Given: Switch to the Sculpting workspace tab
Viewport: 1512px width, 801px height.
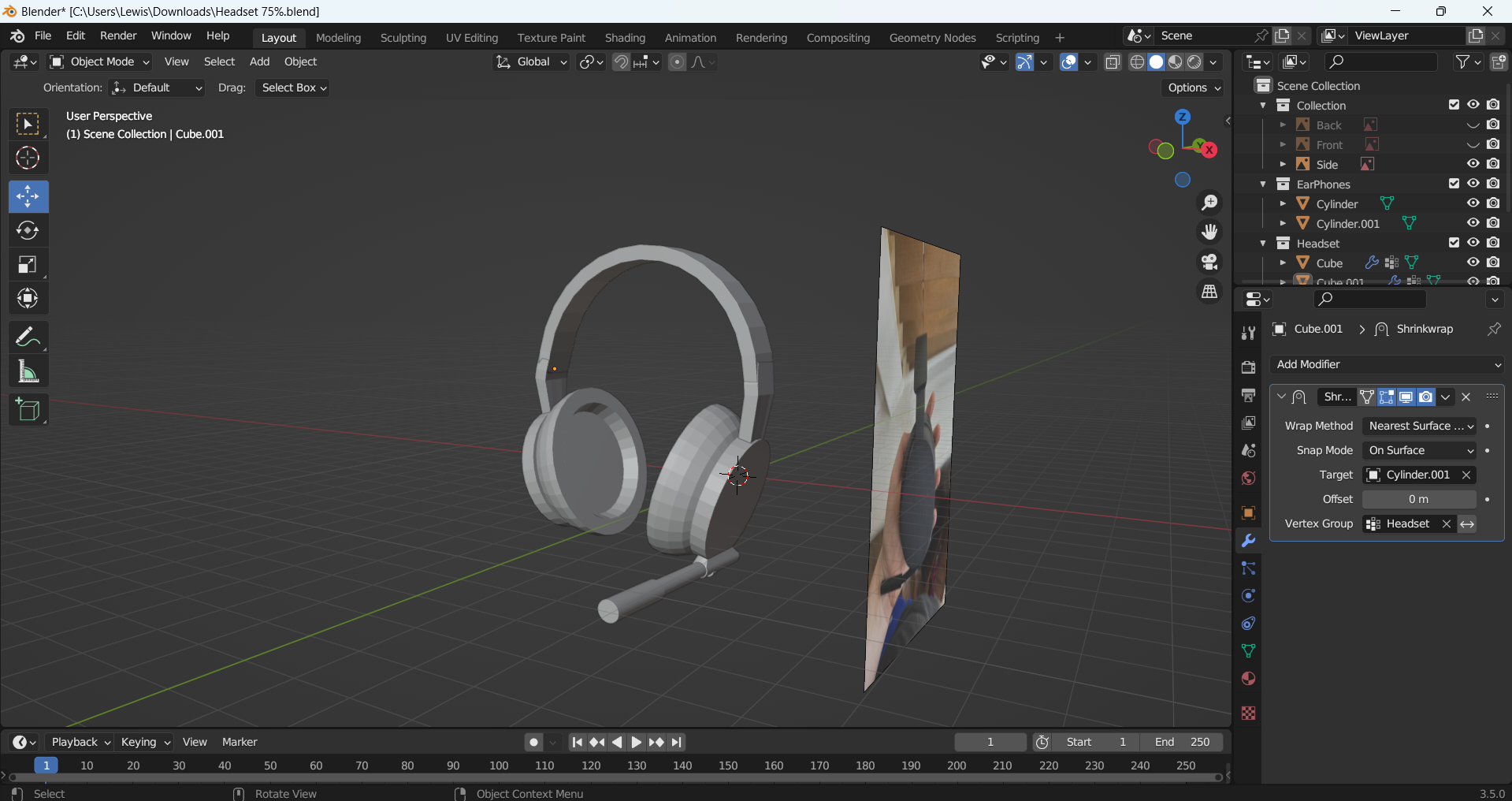Looking at the screenshot, I should pos(403,38).
